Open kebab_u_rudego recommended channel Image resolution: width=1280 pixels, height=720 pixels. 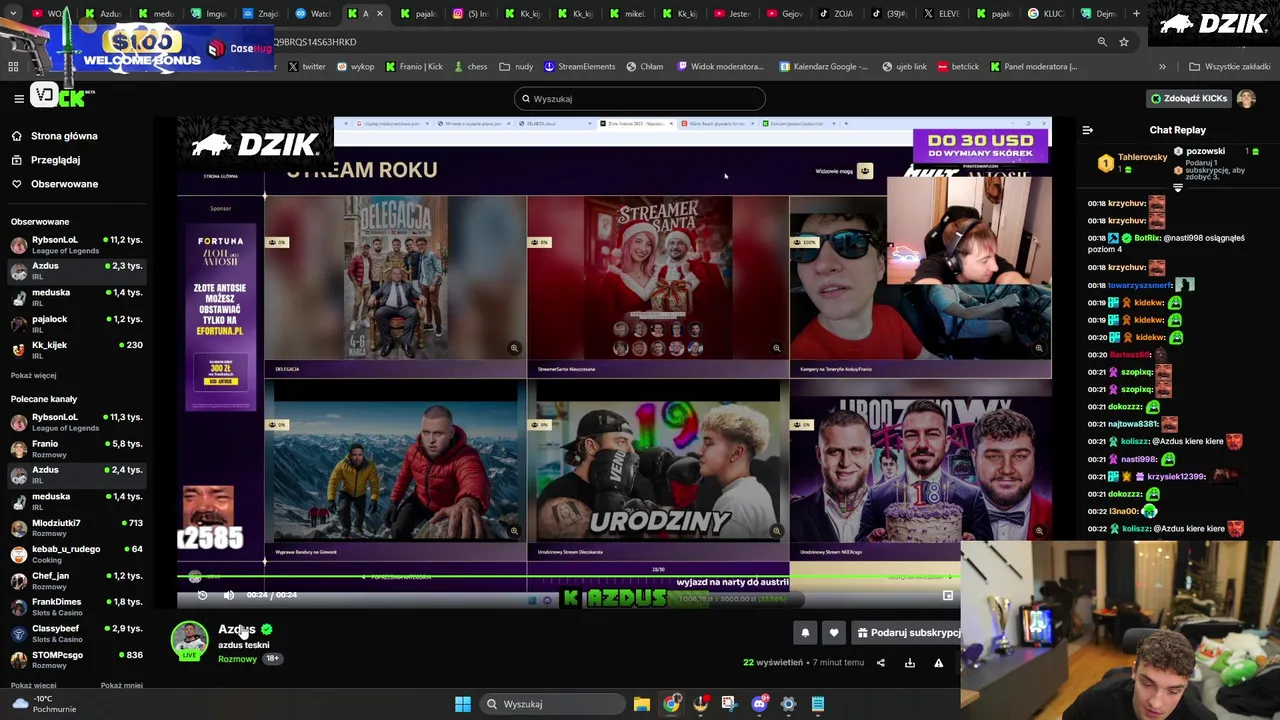coord(78,554)
